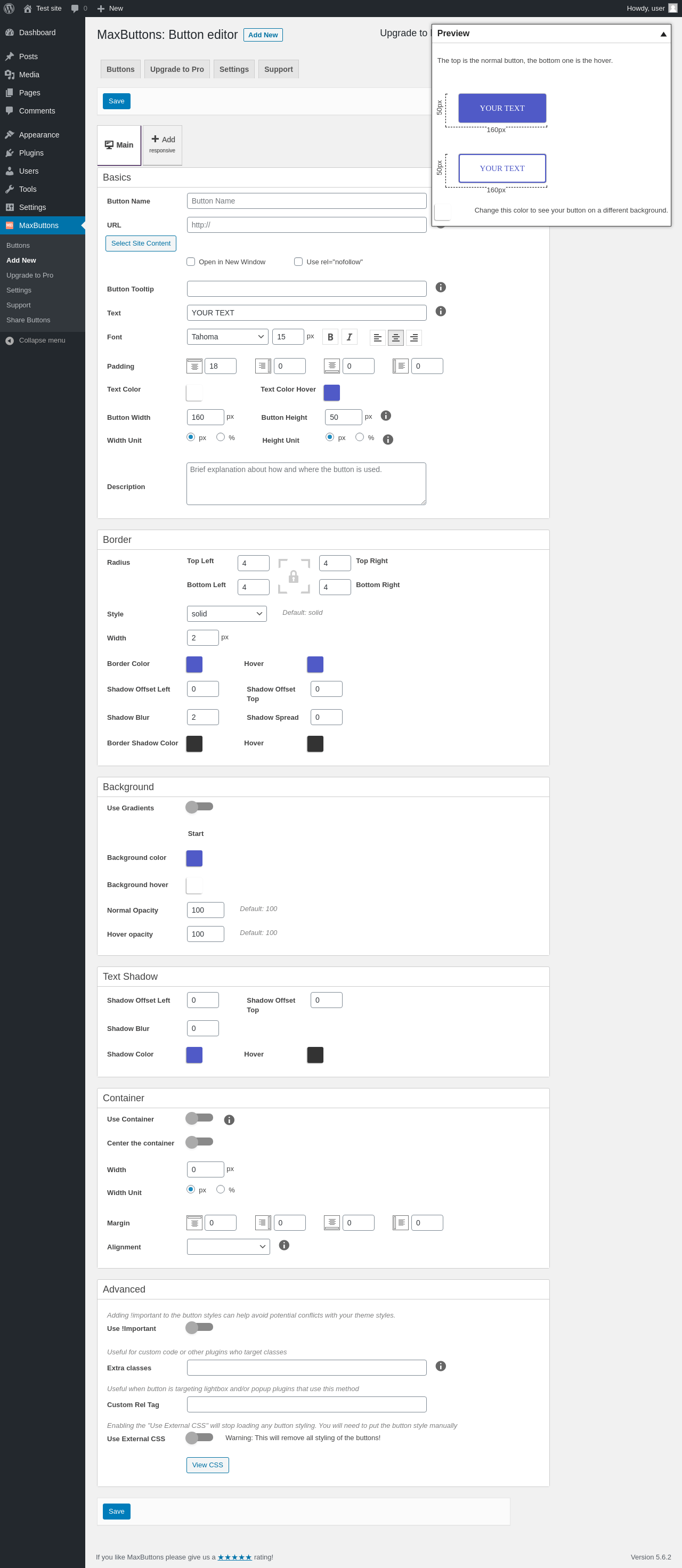Image resolution: width=682 pixels, height=1568 pixels.
Task: Check Open in New Window
Action: click(x=191, y=262)
